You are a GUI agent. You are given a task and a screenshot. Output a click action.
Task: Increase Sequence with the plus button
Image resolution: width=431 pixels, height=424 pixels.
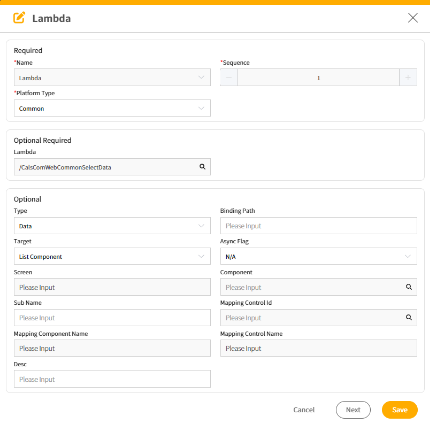[x=408, y=77]
